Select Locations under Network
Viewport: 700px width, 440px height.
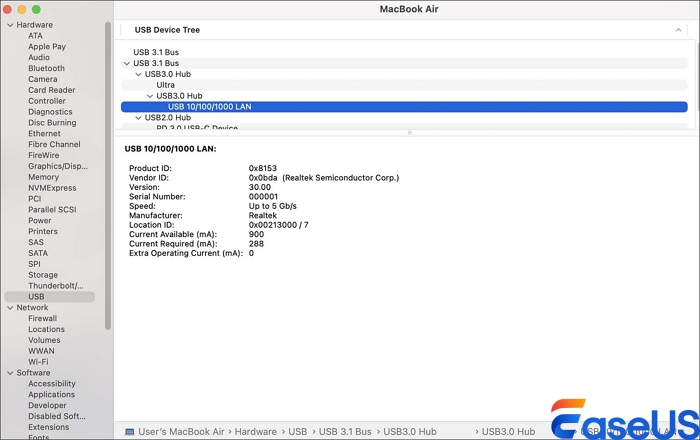click(x=46, y=329)
